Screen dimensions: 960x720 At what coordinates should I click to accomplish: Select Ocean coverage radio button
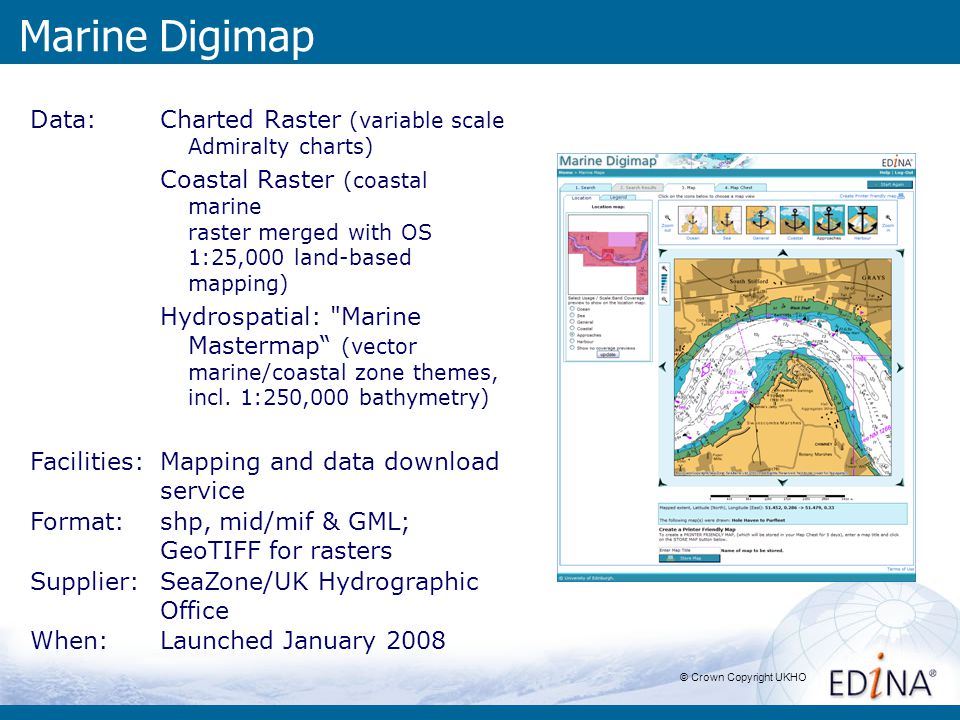(572, 308)
